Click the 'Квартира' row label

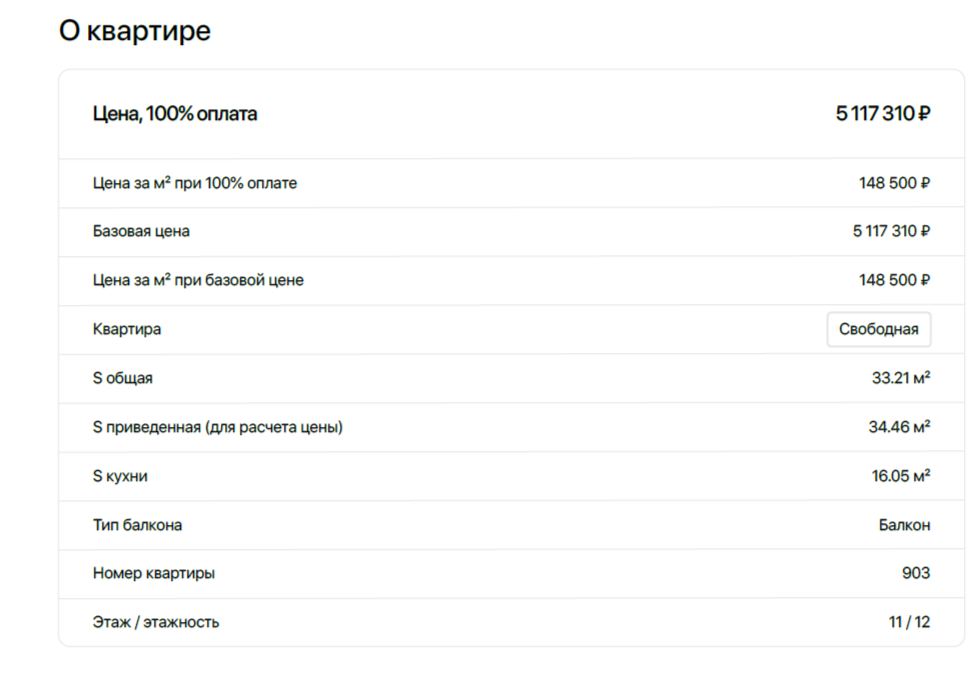(127, 329)
